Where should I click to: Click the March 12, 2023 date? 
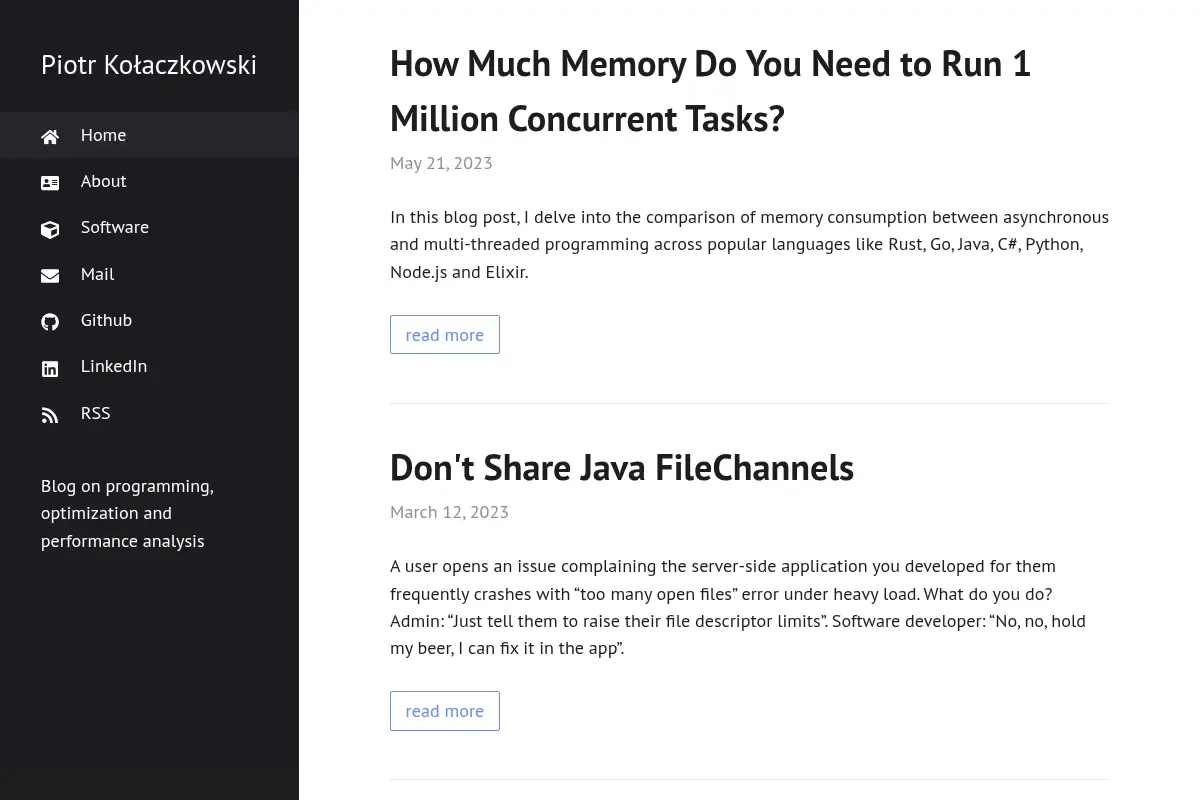click(449, 512)
